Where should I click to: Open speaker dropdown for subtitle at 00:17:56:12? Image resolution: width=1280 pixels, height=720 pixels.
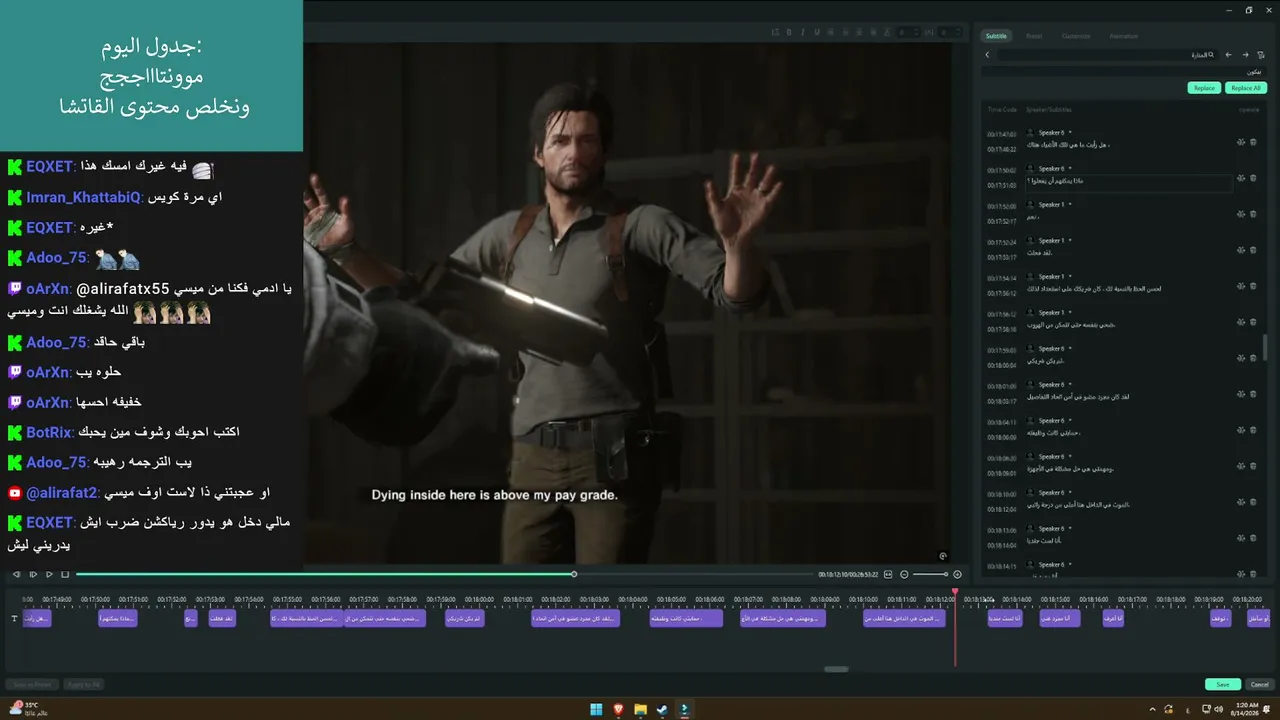(x=1070, y=313)
